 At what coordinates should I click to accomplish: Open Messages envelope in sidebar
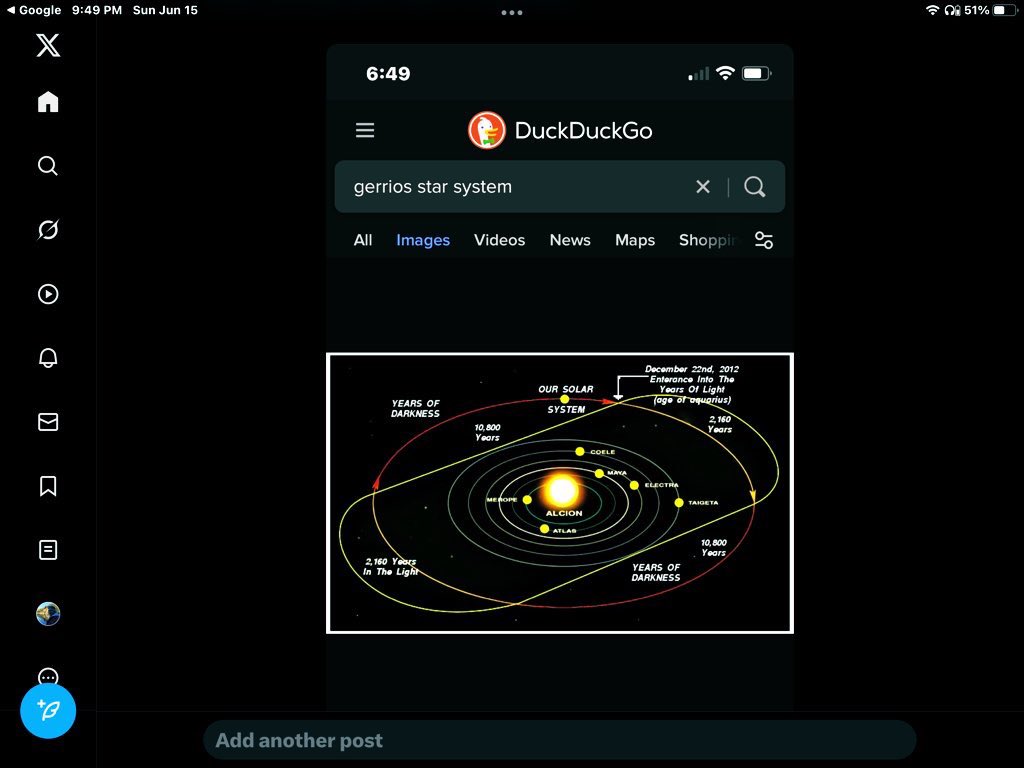[x=48, y=422]
